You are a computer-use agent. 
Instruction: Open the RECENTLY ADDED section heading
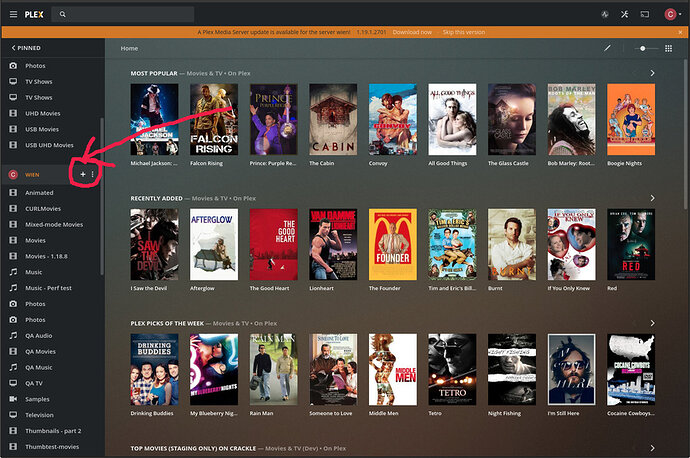[156, 198]
